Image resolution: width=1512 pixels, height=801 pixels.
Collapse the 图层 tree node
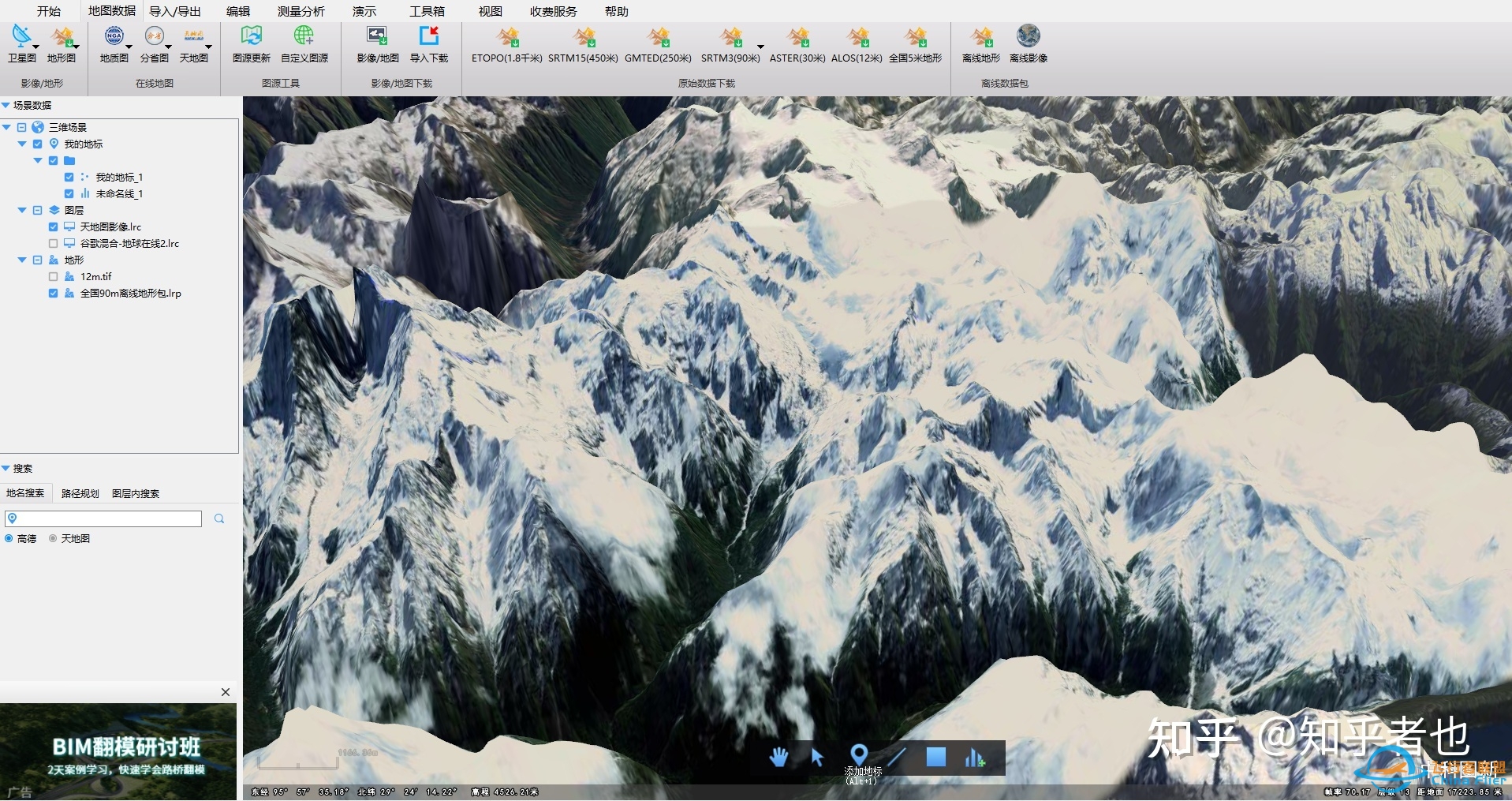22,211
